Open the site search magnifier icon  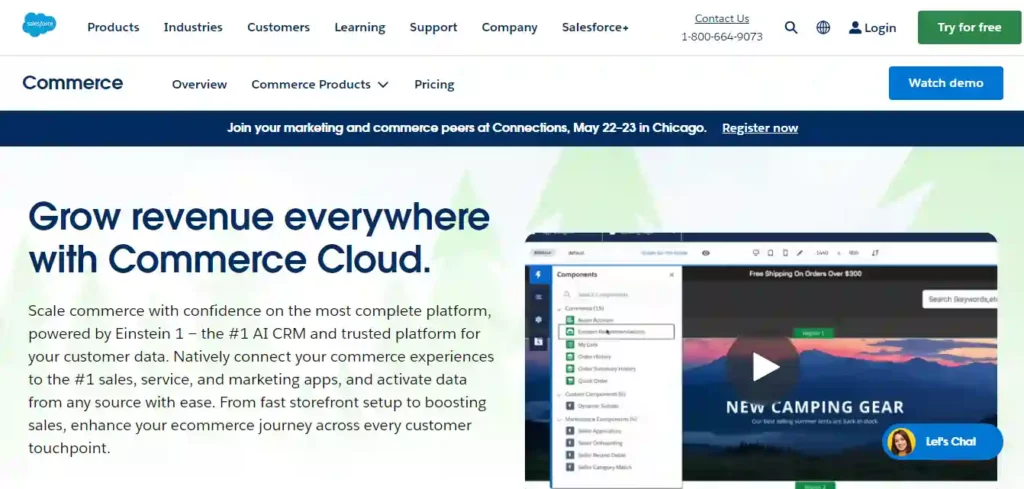pyautogui.click(x=791, y=27)
